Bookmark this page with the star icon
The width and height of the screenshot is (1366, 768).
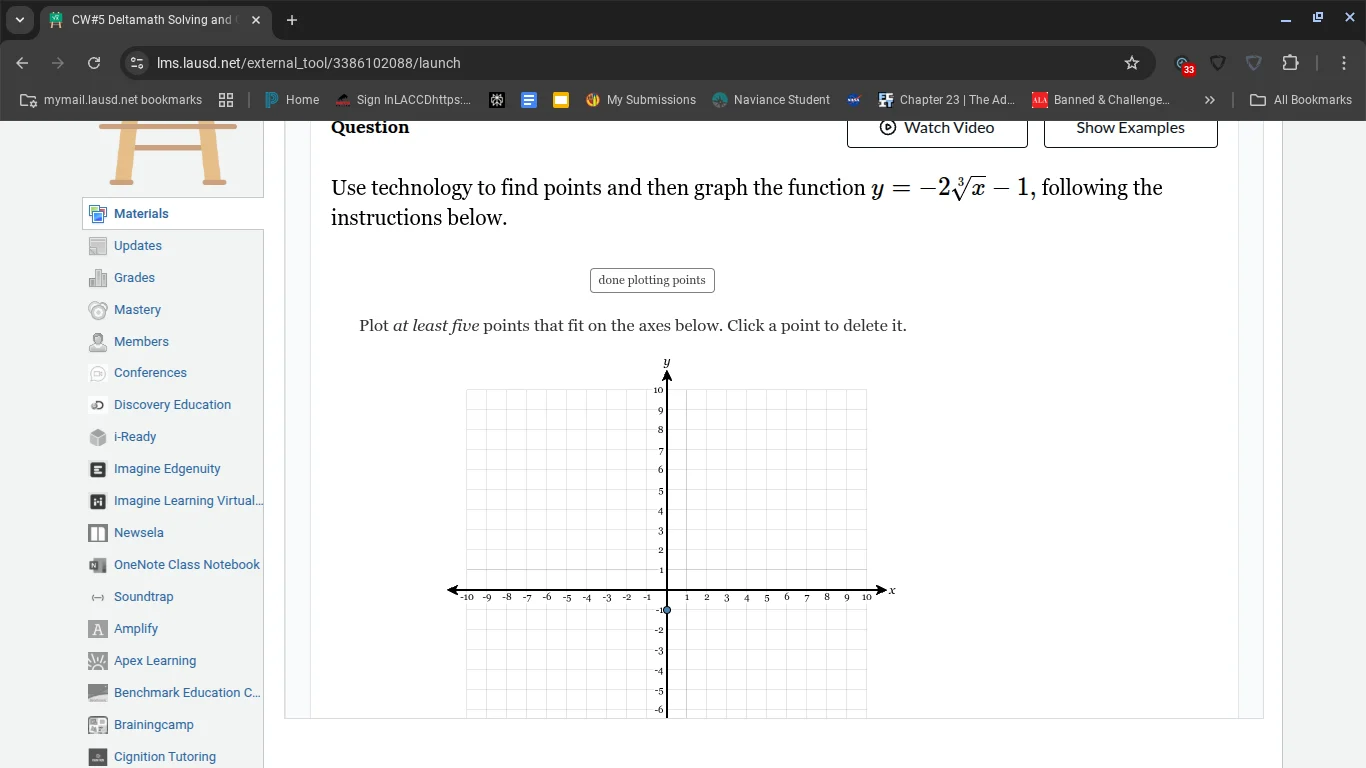(x=1132, y=62)
